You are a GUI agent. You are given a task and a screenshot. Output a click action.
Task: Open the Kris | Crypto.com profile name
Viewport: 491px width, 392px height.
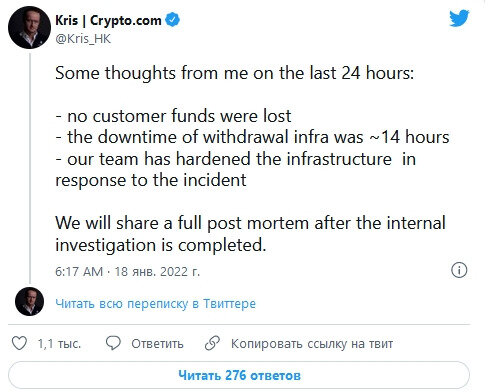point(108,20)
